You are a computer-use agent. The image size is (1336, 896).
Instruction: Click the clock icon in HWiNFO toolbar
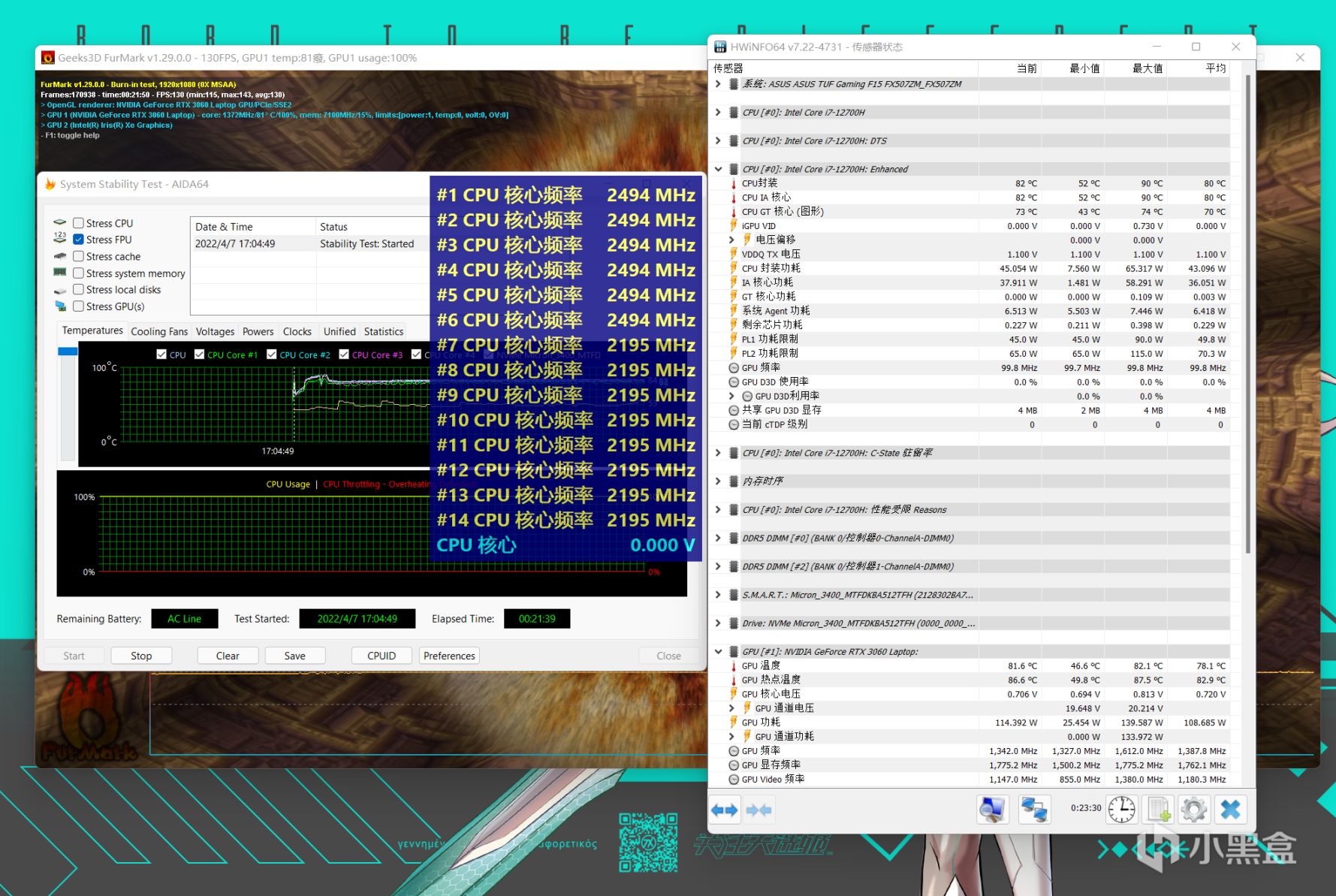coord(1122,810)
